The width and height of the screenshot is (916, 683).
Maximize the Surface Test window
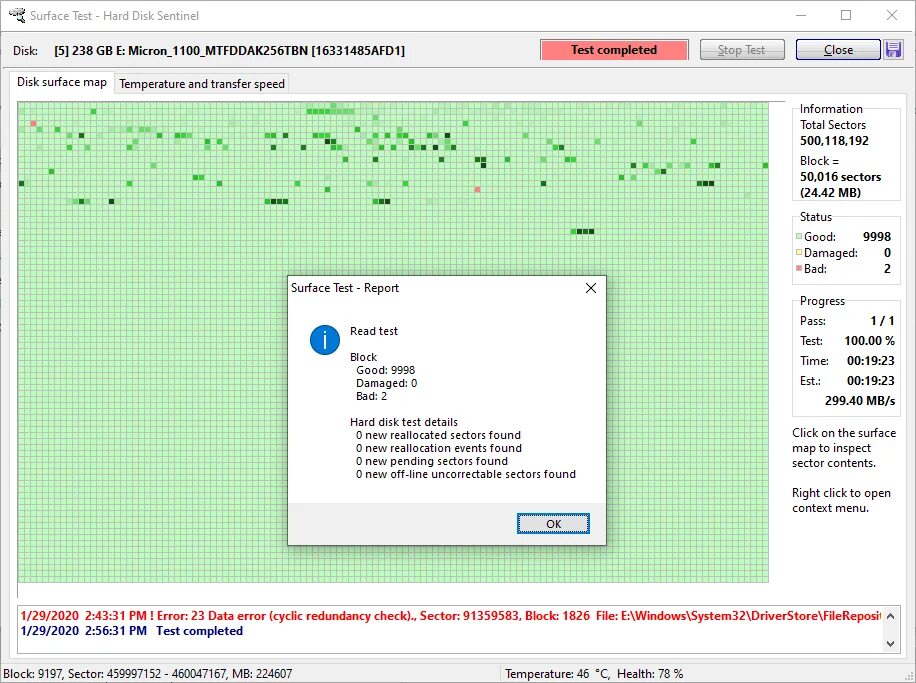[x=846, y=15]
